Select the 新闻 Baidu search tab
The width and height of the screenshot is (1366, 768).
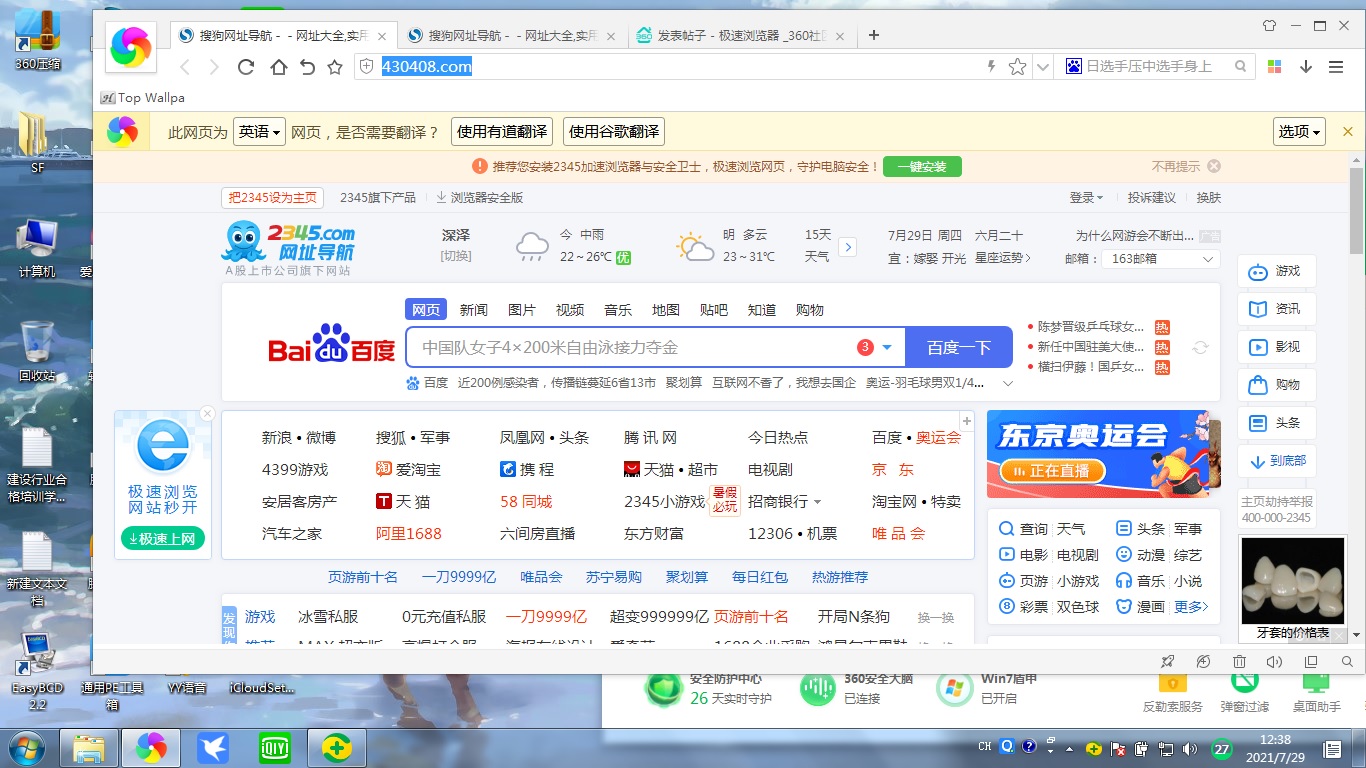click(474, 310)
